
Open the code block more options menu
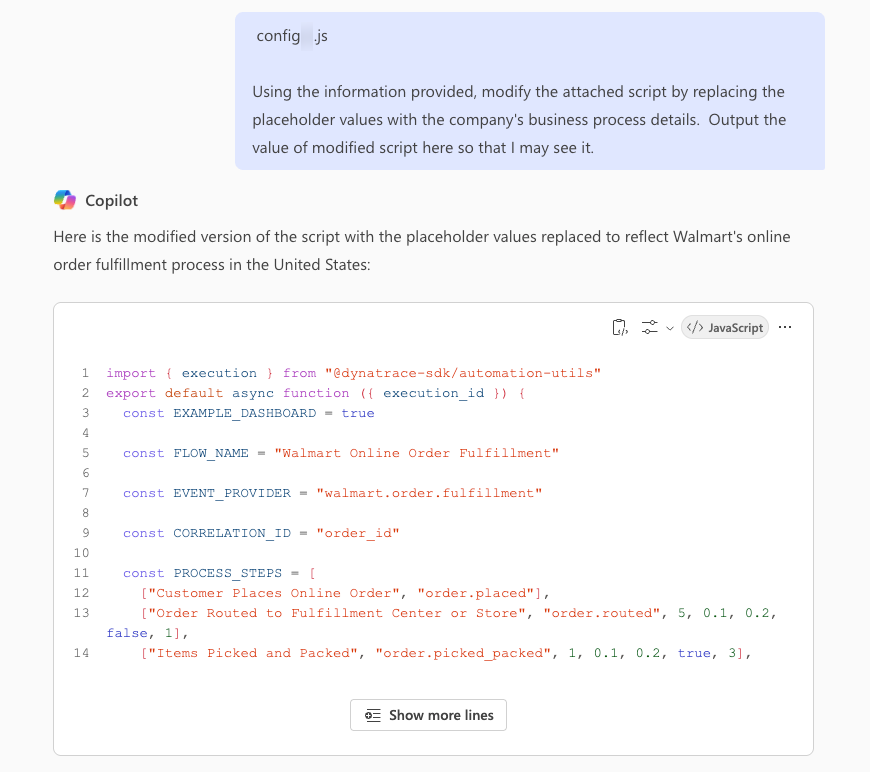tap(785, 327)
